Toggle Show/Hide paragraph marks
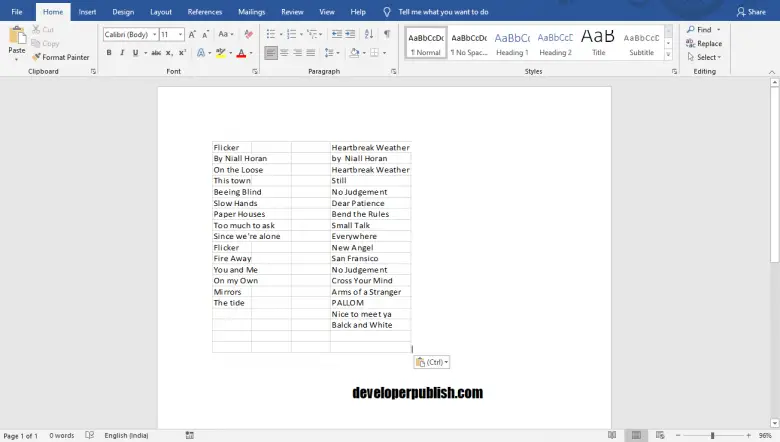Viewport: 780px width, 442px height. [x=387, y=34]
